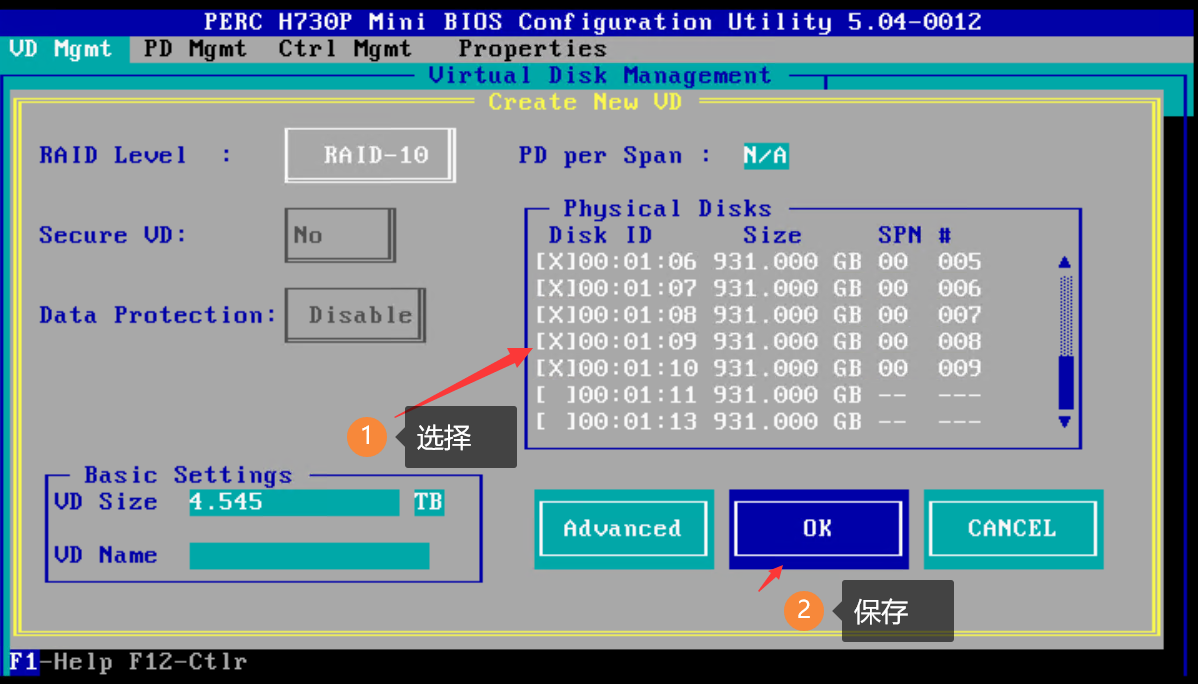
Task: Click the SPN column header
Action: 900,235
